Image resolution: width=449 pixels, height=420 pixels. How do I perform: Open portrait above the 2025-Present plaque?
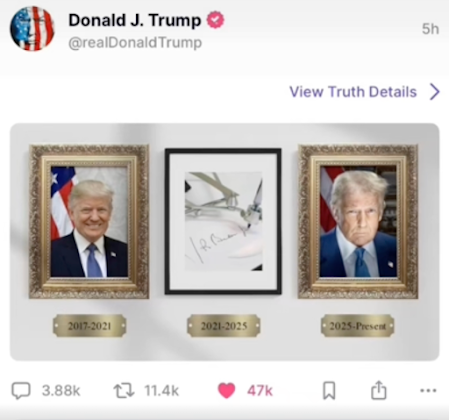pos(358,221)
